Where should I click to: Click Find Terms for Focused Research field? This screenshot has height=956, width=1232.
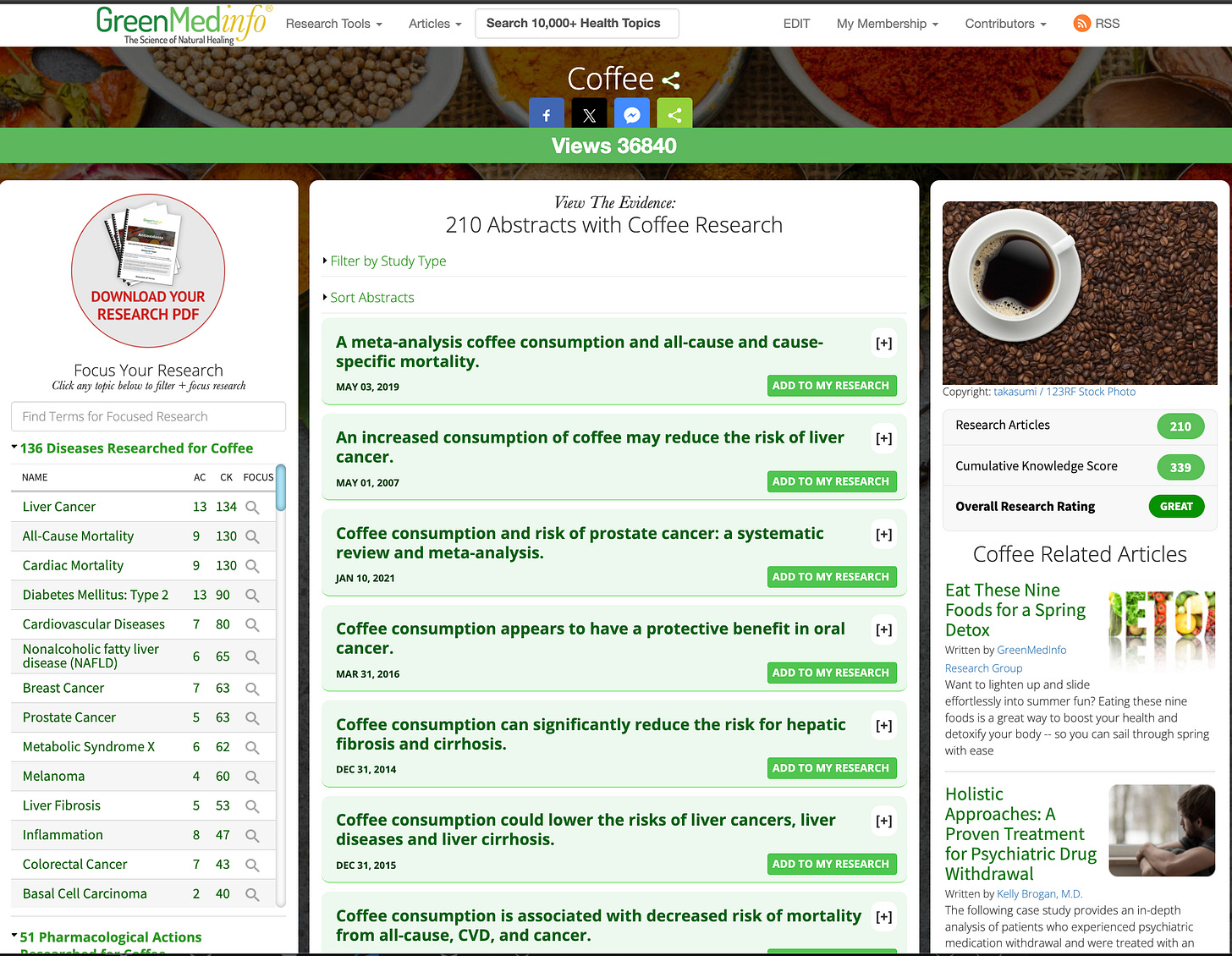click(x=148, y=416)
